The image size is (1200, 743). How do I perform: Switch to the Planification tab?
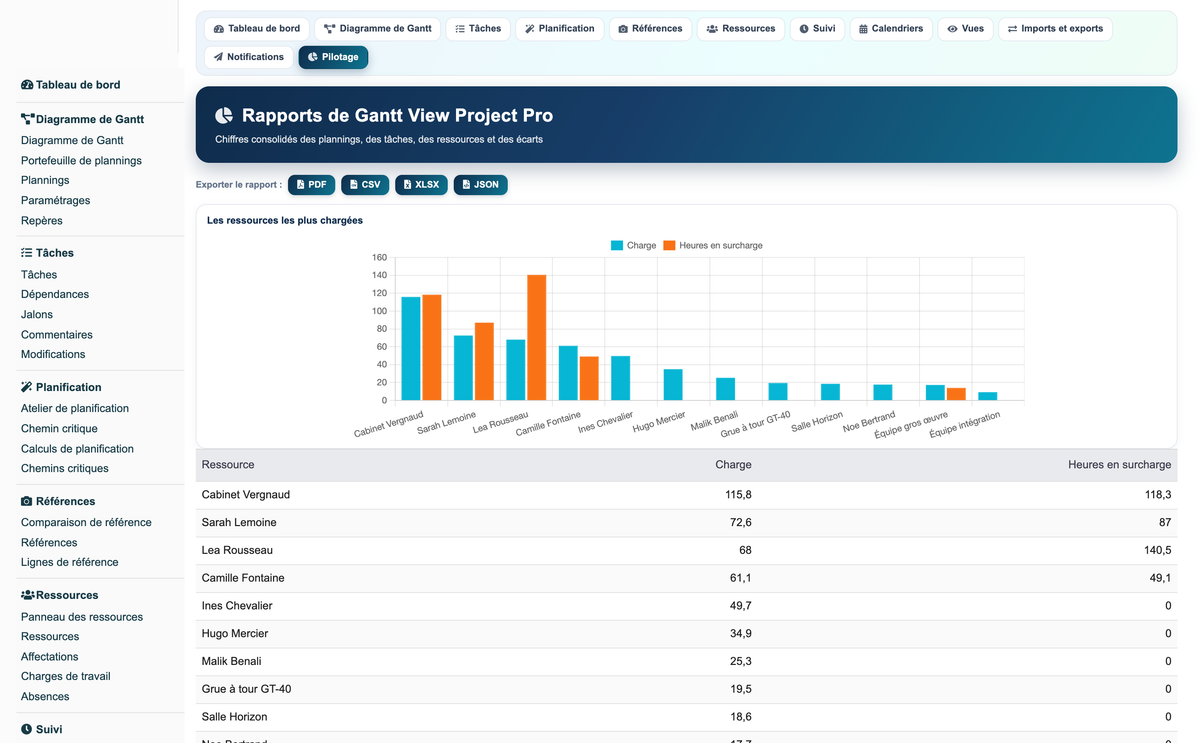pyautogui.click(x=560, y=29)
